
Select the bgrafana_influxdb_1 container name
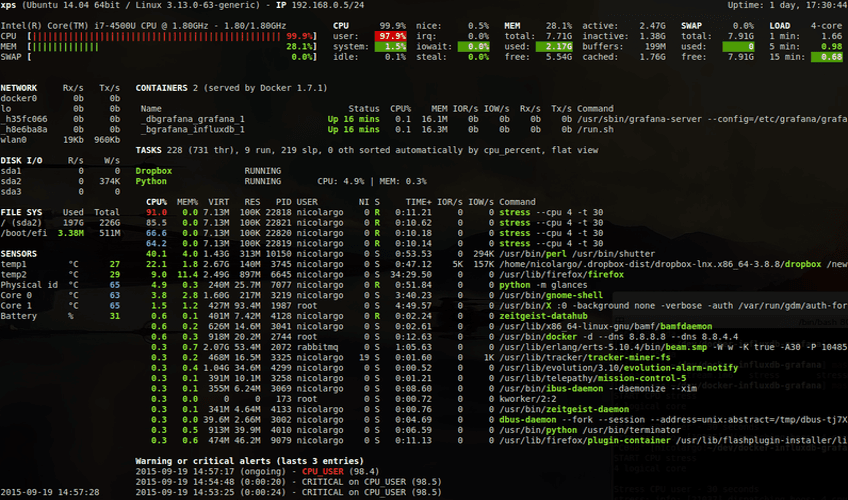click(x=193, y=129)
